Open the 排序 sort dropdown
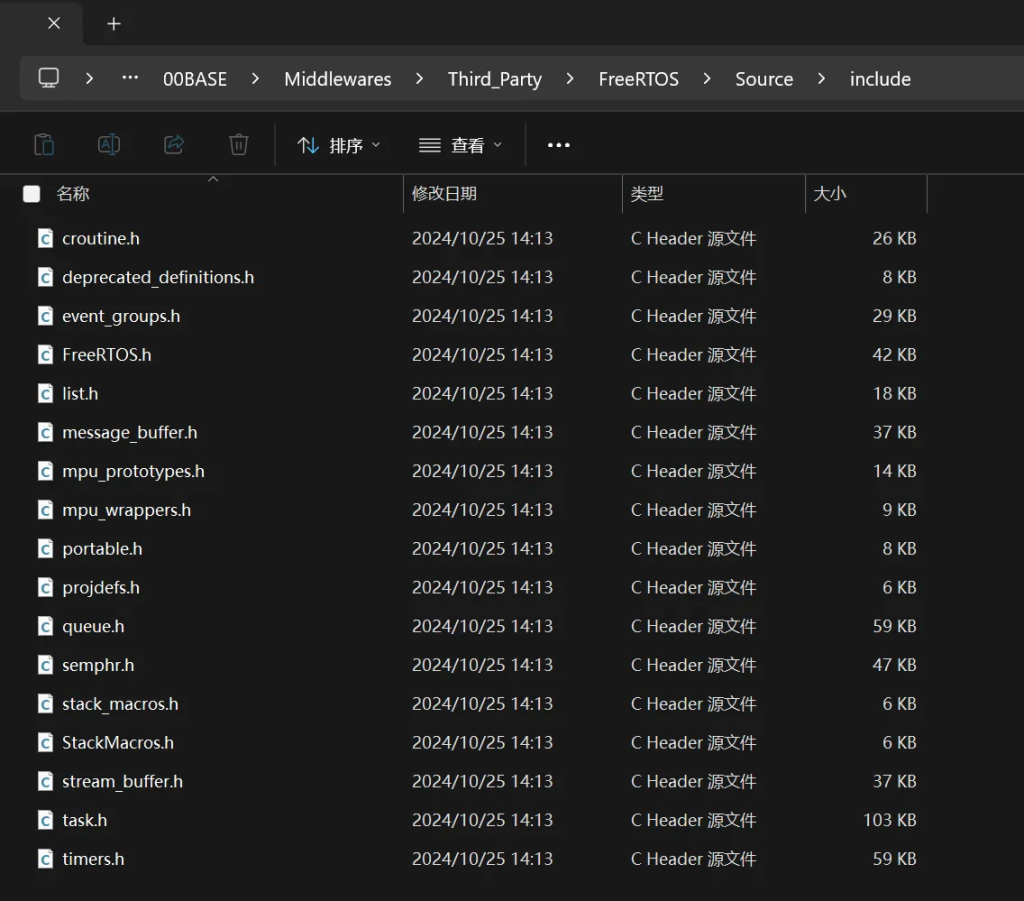The height and width of the screenshot is (901, 1024). tap(339, 145)
